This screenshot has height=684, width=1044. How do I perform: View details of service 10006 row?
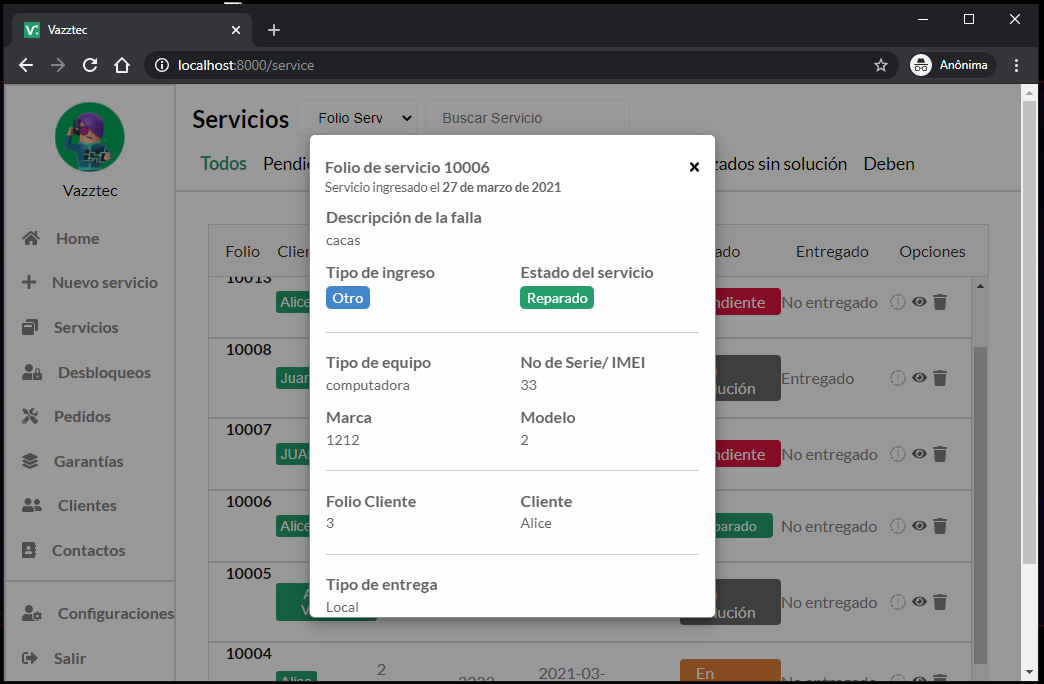[919, 525]
